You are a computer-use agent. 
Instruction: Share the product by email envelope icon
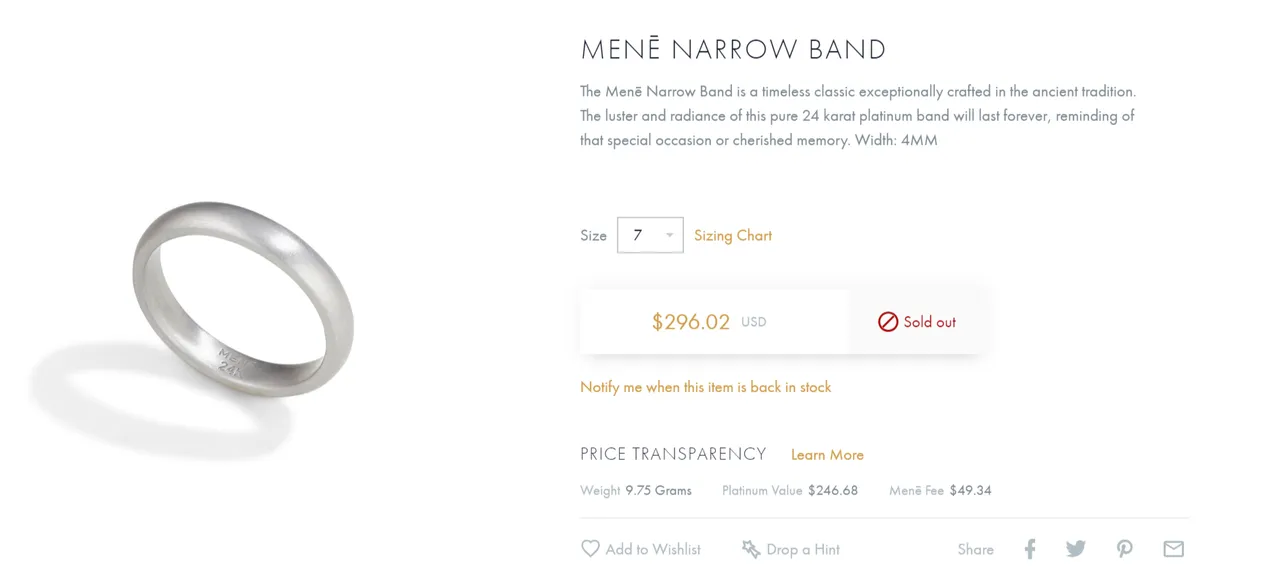[x=1173, y=549]
